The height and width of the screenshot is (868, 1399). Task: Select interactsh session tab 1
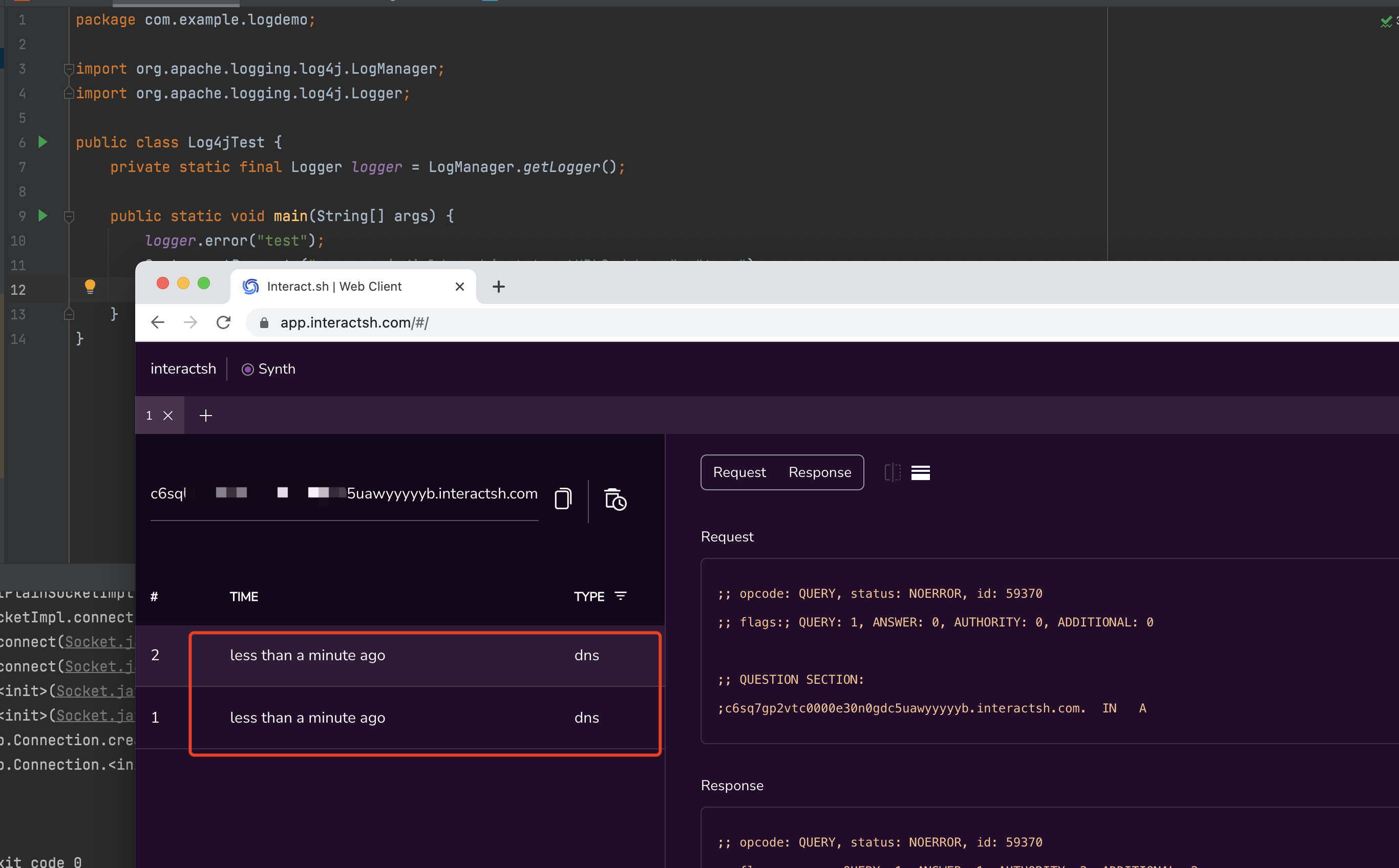click(x=150, y=416)
